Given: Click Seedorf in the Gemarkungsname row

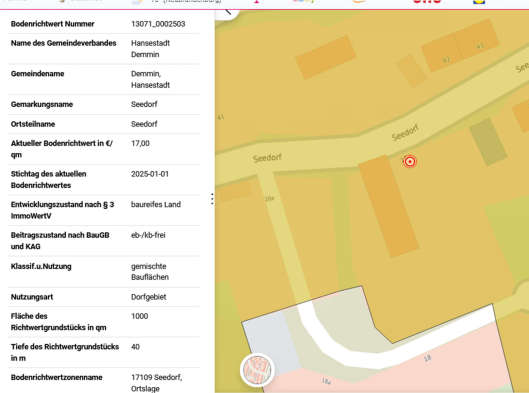Looking at the screenshot, I should pyautogui.click(x=144, y=104).
